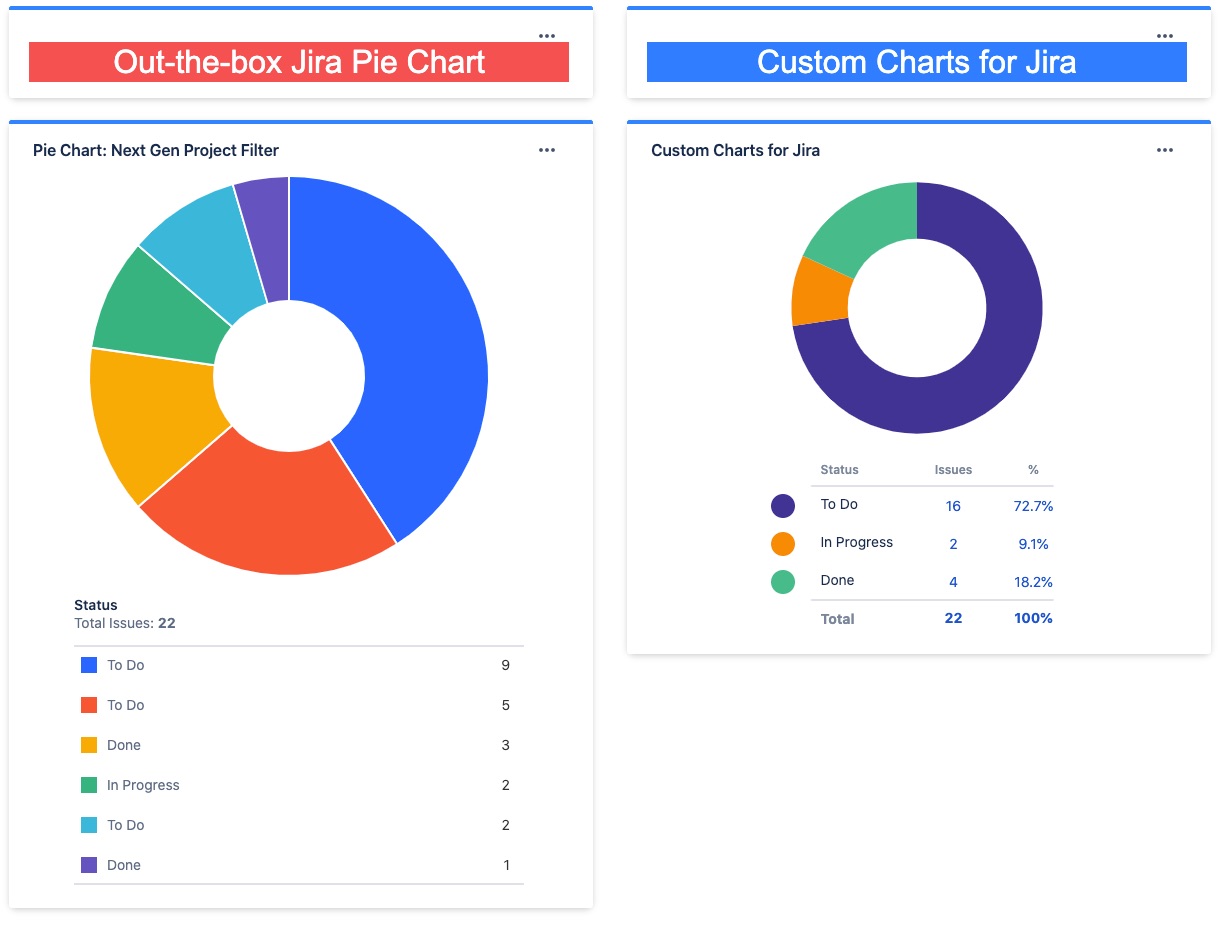This screenshot has width=1223, height=925.
Task: Click the purple Done legend swatch
Action: pos(87,865)
